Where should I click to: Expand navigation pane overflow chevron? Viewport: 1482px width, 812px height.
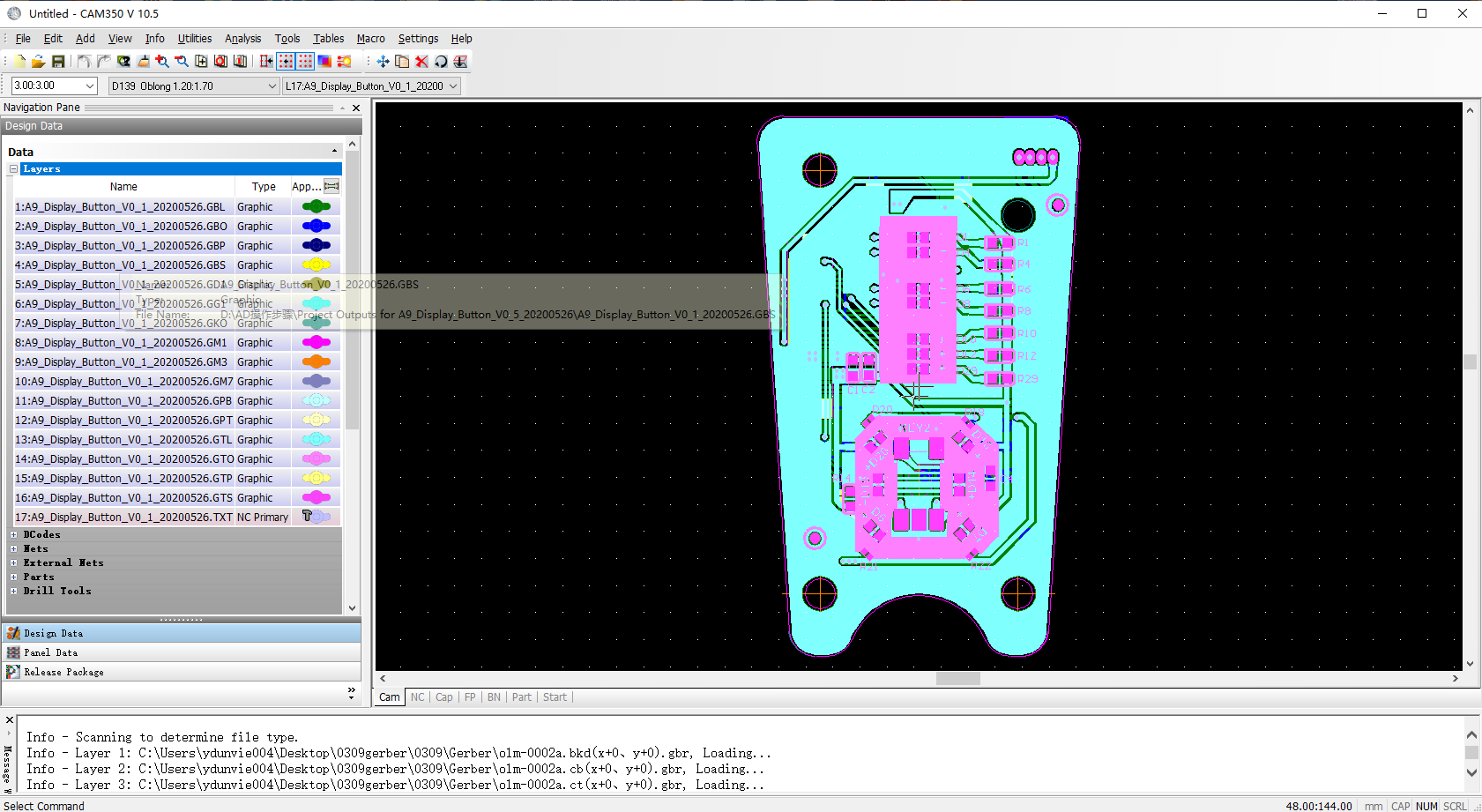(351, 693)
